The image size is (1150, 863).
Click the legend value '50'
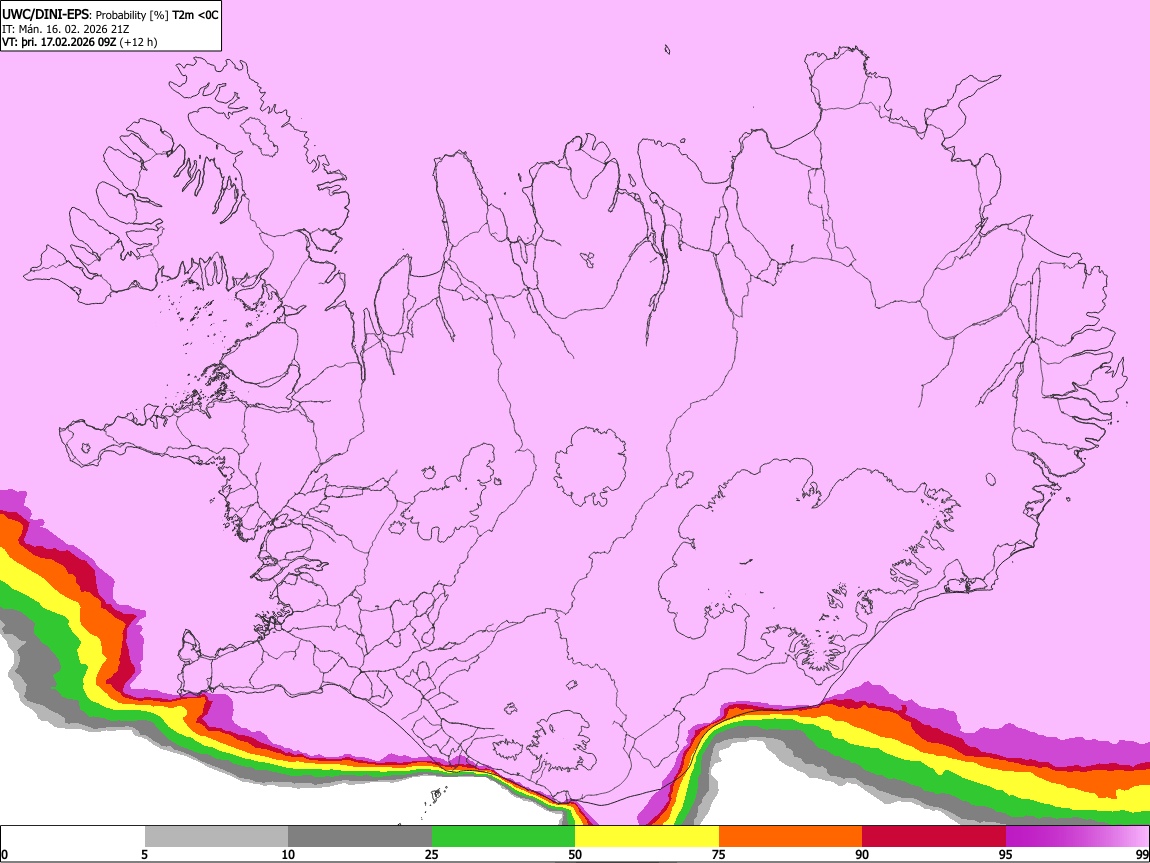(575, 854)
